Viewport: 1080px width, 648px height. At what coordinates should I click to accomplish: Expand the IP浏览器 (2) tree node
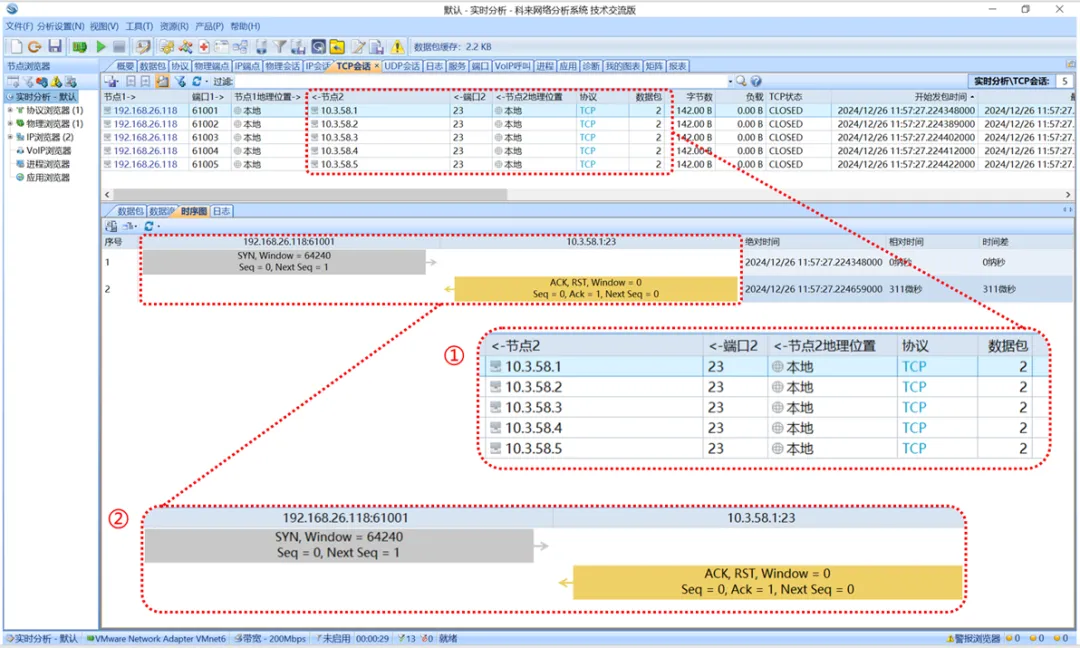click(10, 137)
